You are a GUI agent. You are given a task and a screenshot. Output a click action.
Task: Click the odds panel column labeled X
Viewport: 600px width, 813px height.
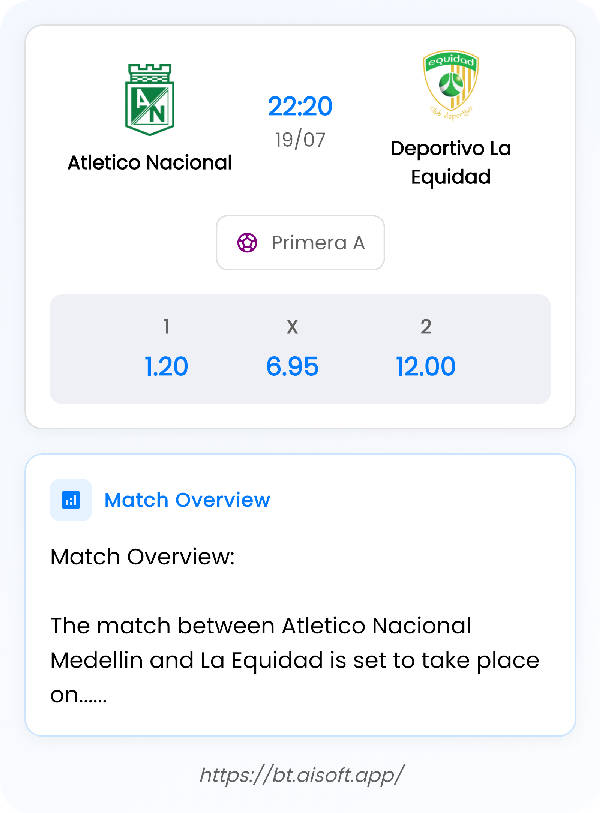292,326
